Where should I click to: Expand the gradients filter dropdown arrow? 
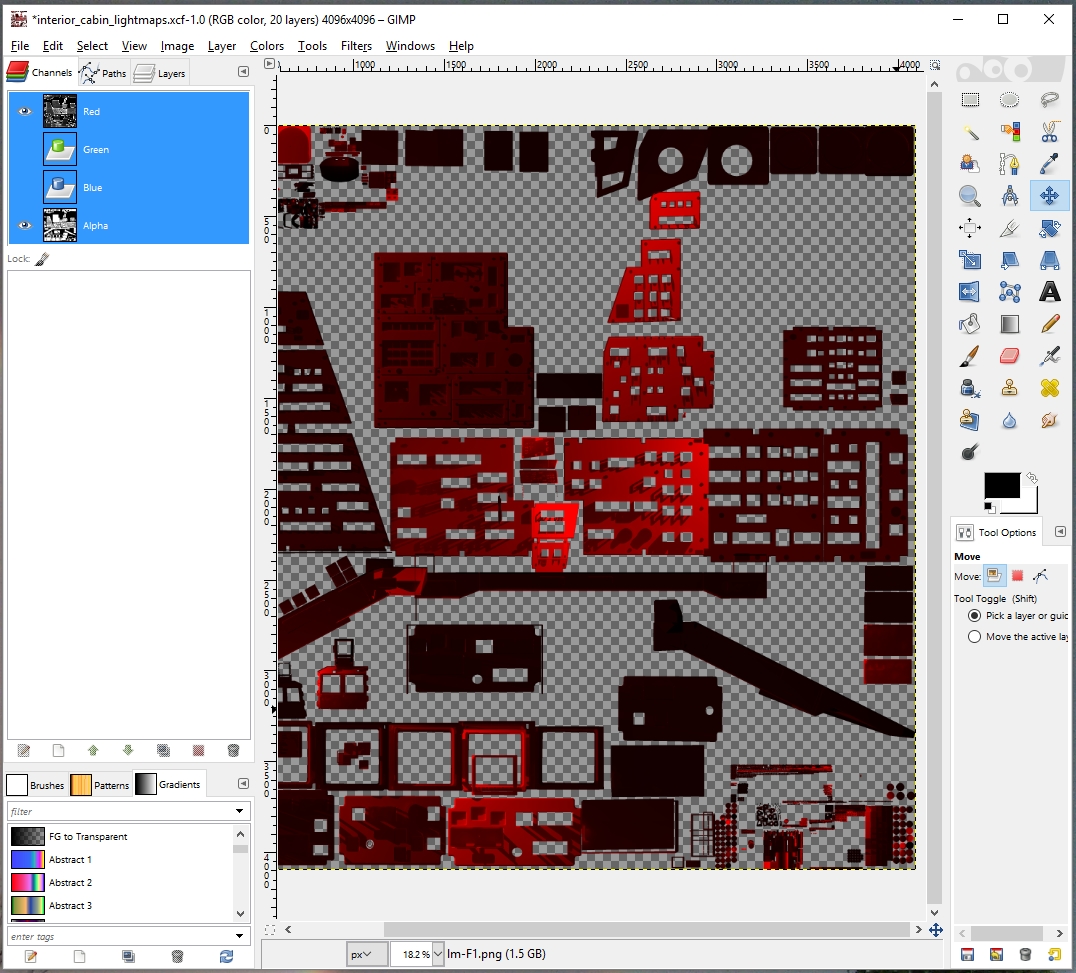pos(240,811)
